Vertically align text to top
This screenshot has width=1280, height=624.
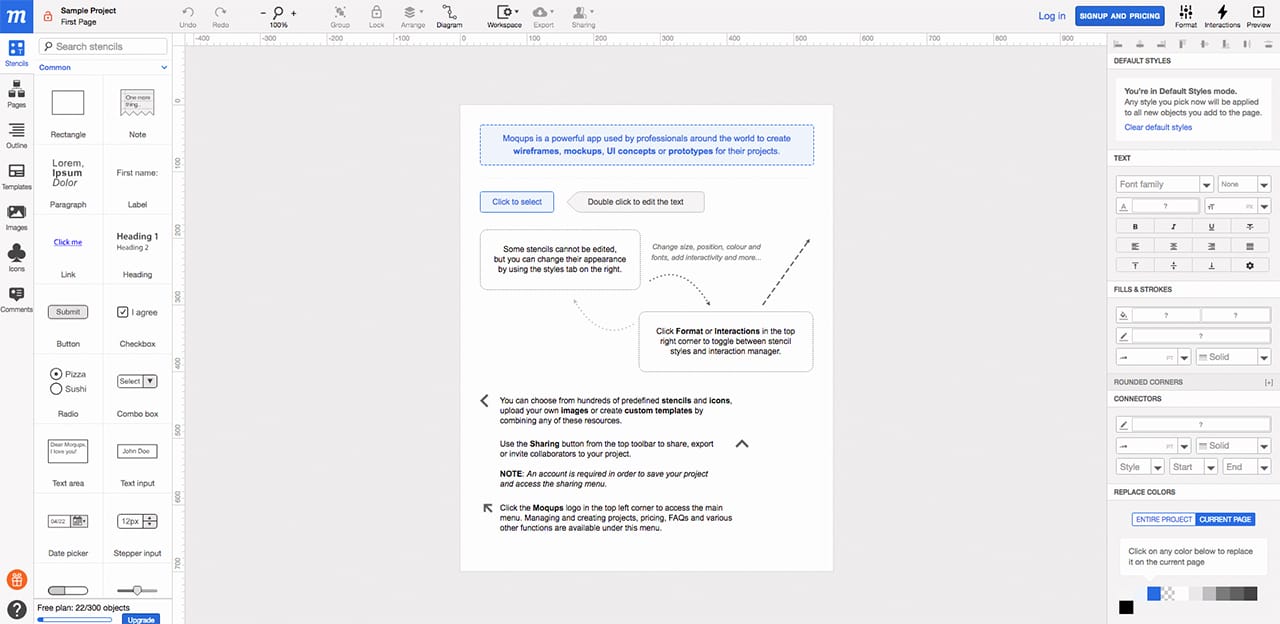pos(1135,265)
